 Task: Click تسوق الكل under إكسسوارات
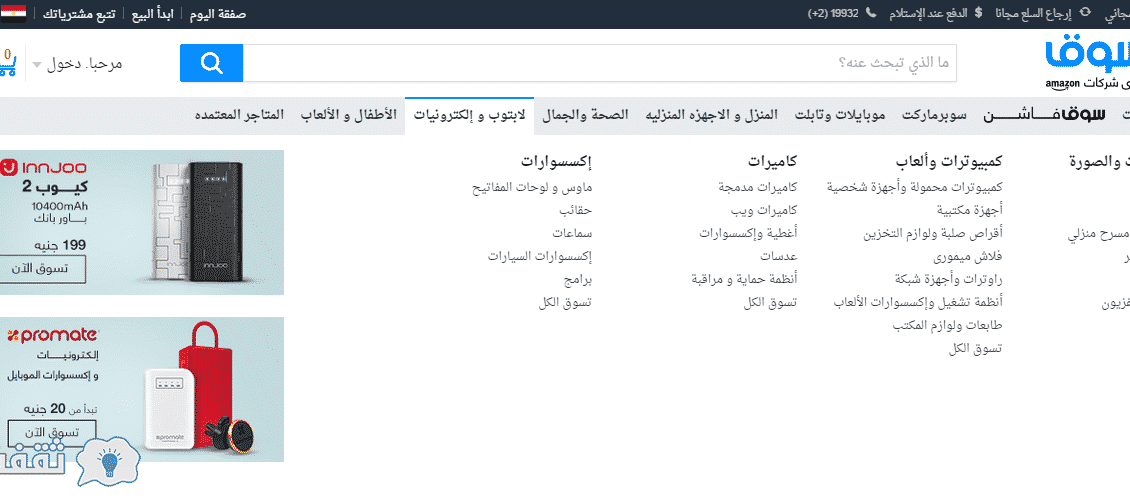click(x=565, y=302)
